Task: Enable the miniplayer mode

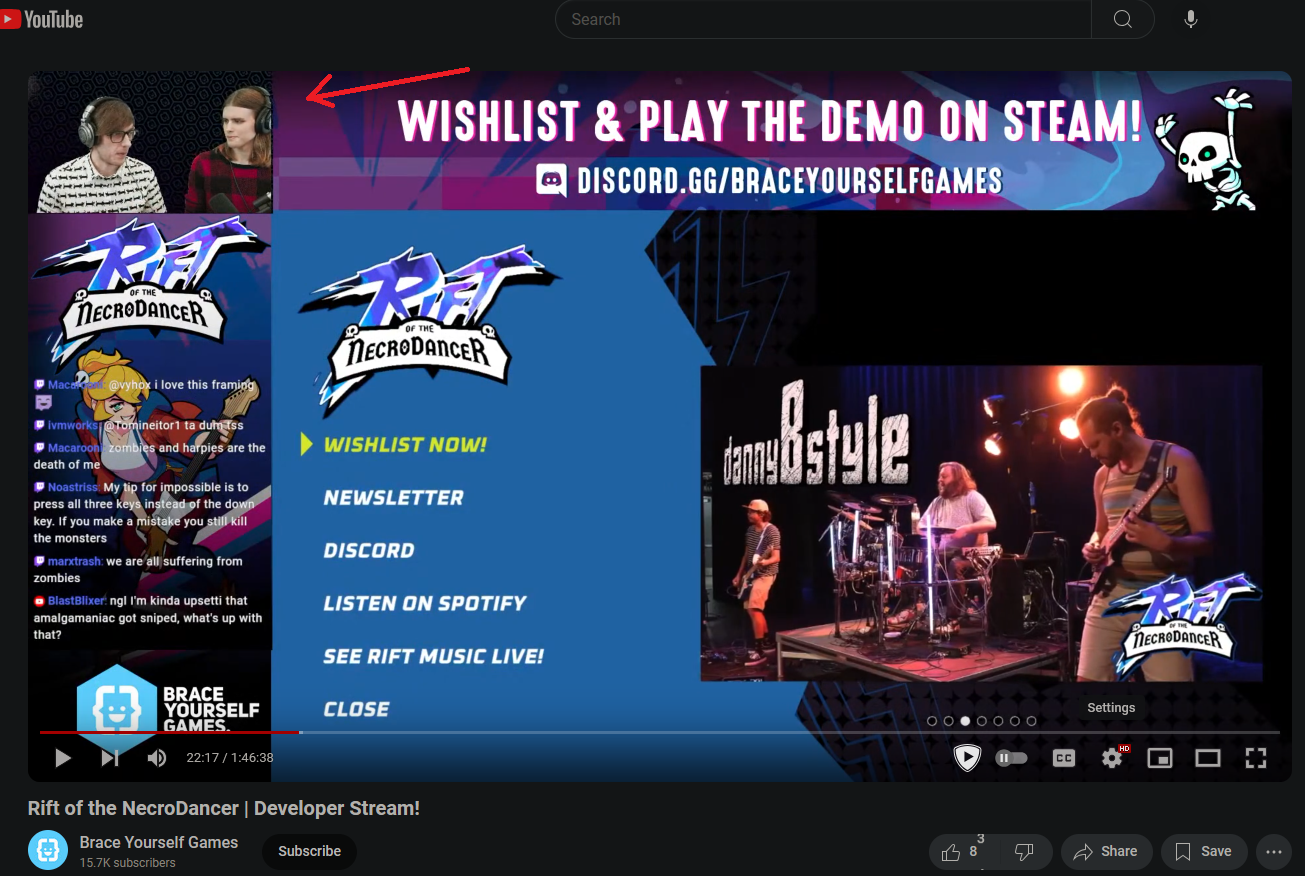Action: coord(1159,758)
